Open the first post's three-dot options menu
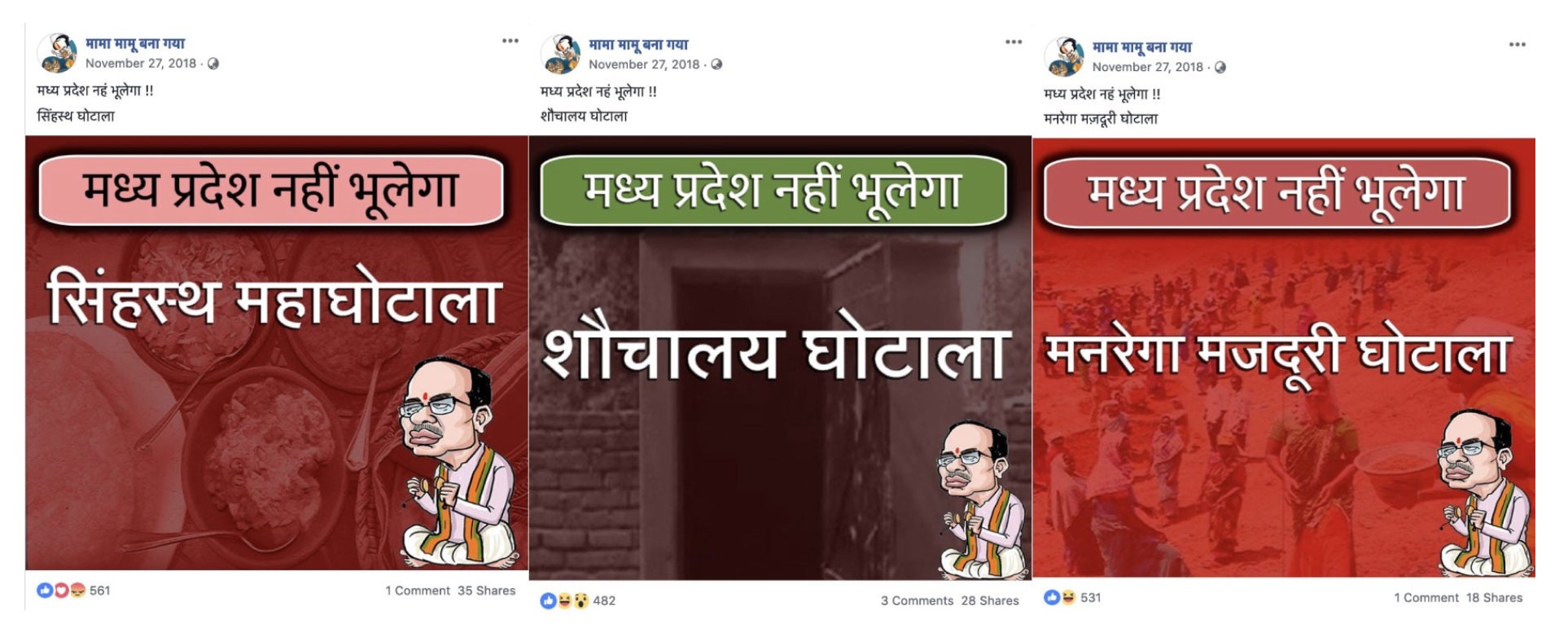The width and height of the screenshot is (1568, 629). pos(510,41)
